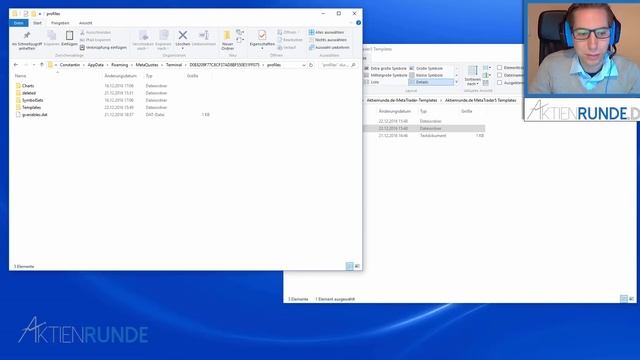Open the recent locations dropdown arrow
Image resolution: width=640 pixels, height=360 pixels.
[x=34, y=65]
